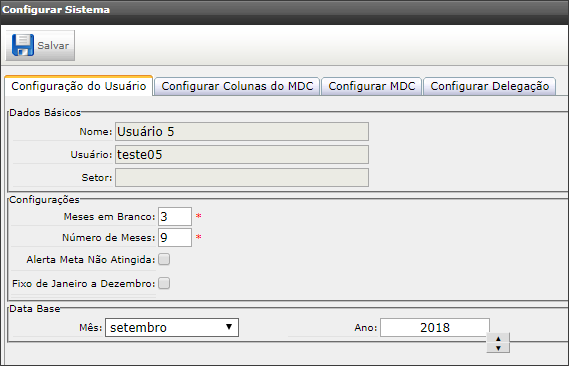Image resolution: width=569 pixels, height=366 pixels.
Task: Focus the Meses em Branco input
Action: pyautogui.click(x=175, y=217)
